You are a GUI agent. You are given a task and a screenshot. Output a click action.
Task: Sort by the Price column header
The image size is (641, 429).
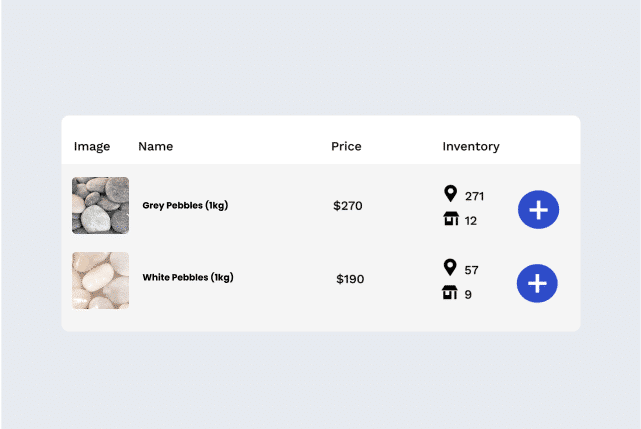pyautogui.click(x=346, y=146)
